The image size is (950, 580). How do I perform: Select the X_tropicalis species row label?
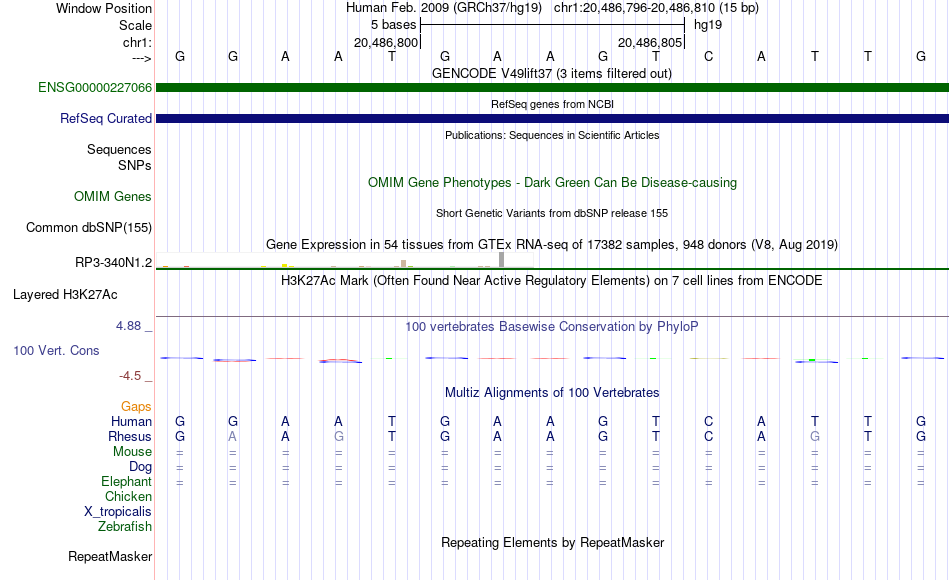pyautogui.click(x=118, y=512)
